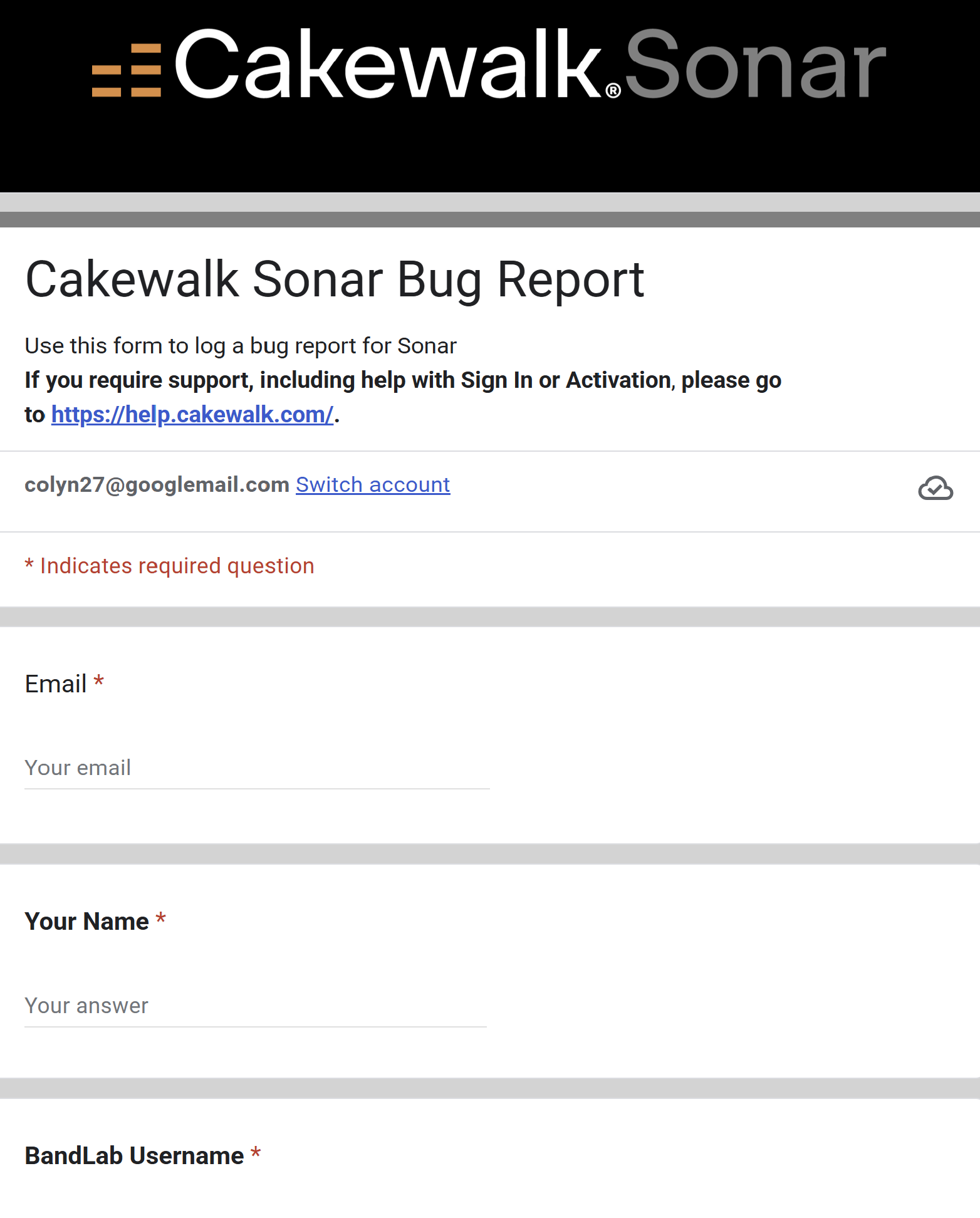Viewport: 980px width, 1218px height.
Task: Focus the 'Your email' input field
Action: pyautogui.click(x=257, y=768)
